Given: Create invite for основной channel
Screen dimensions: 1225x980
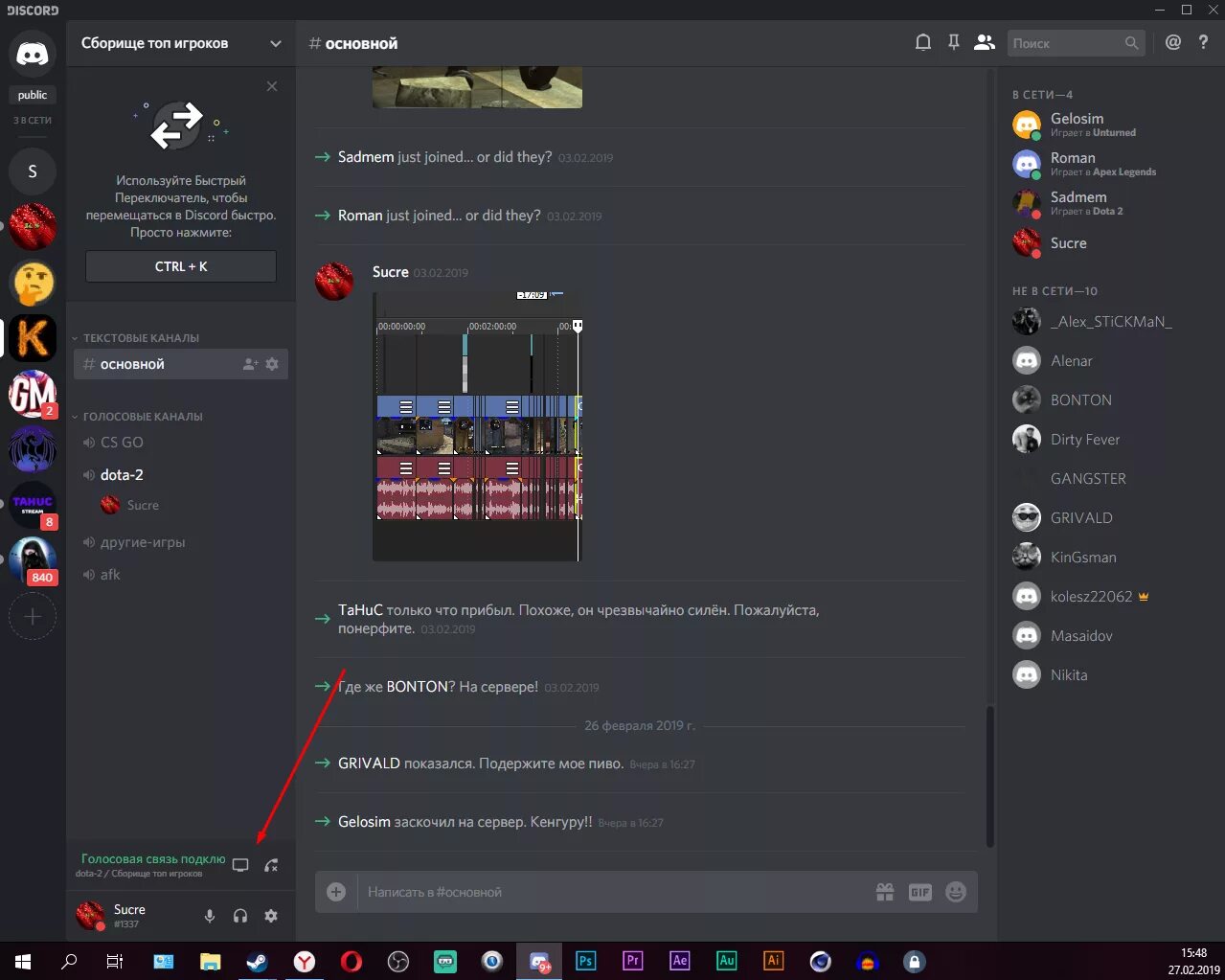Looking at the screenshot, I should 251,364.
